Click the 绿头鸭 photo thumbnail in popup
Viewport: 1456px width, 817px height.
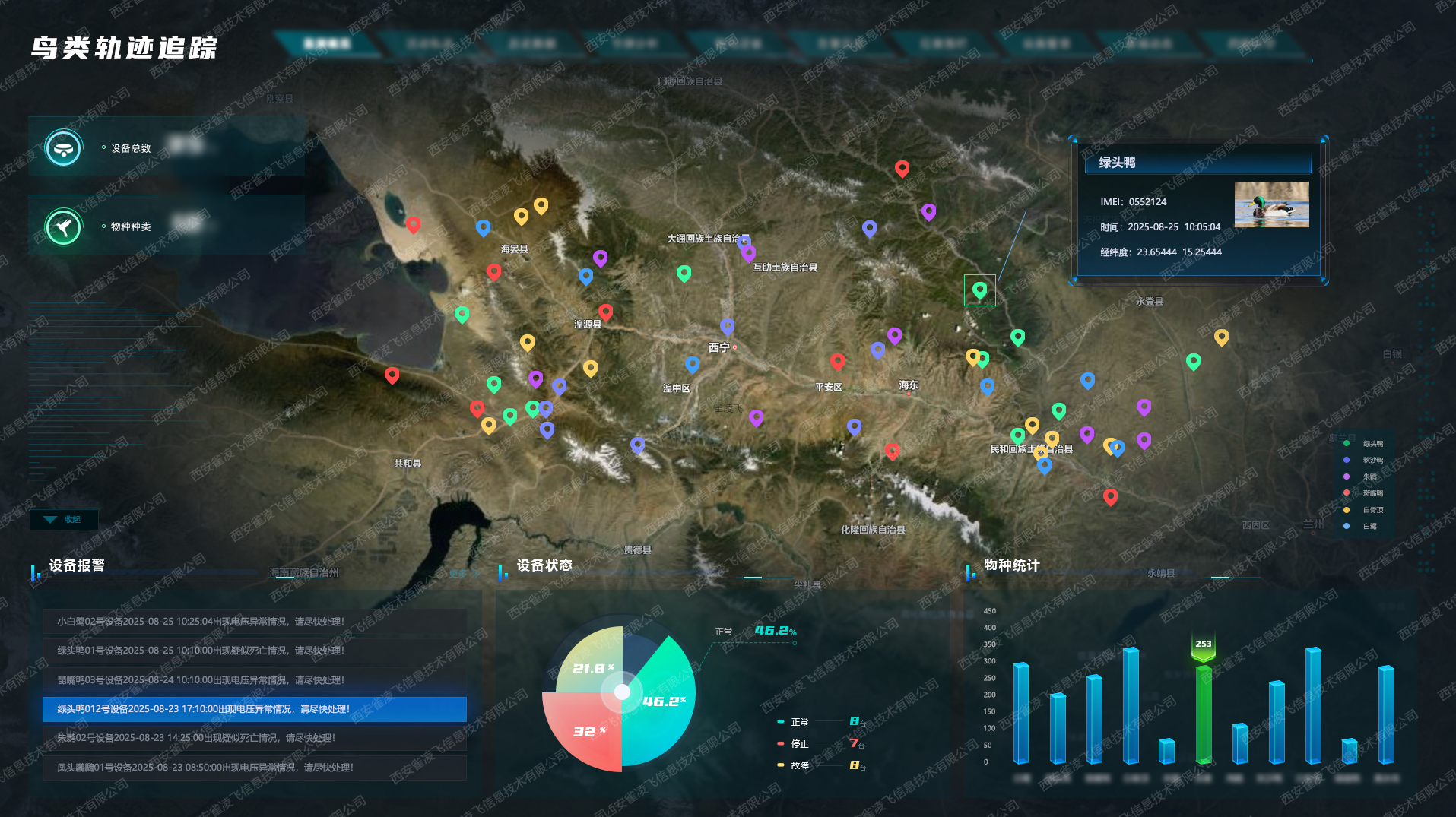pos(1271,204)
